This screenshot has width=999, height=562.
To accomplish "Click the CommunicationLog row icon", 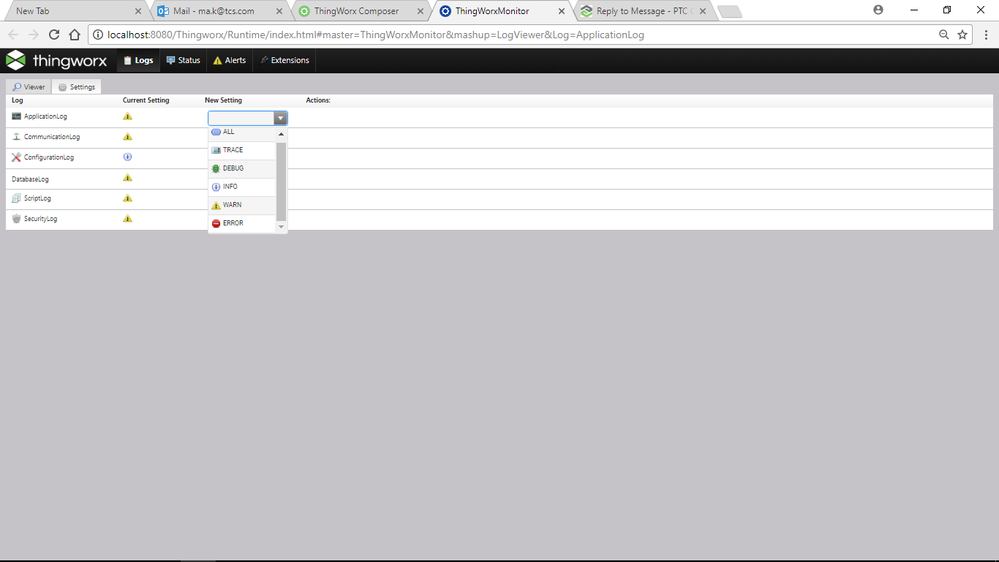I will (17, 136).
